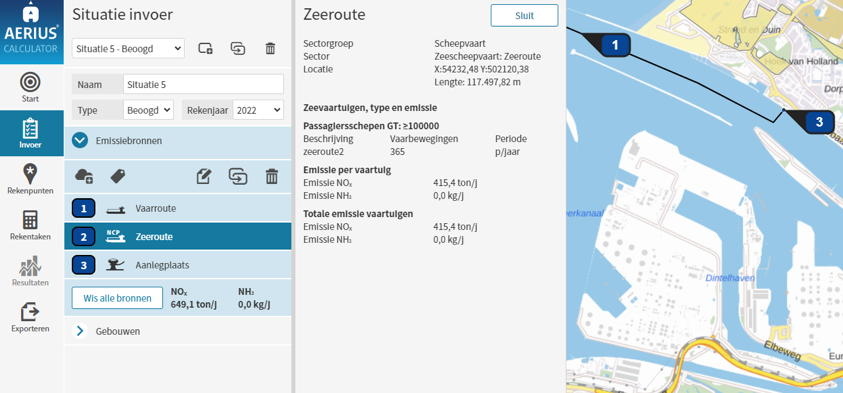Screen dimensions: 843x393
Task: Click the label tag icon
Action: 118,176
